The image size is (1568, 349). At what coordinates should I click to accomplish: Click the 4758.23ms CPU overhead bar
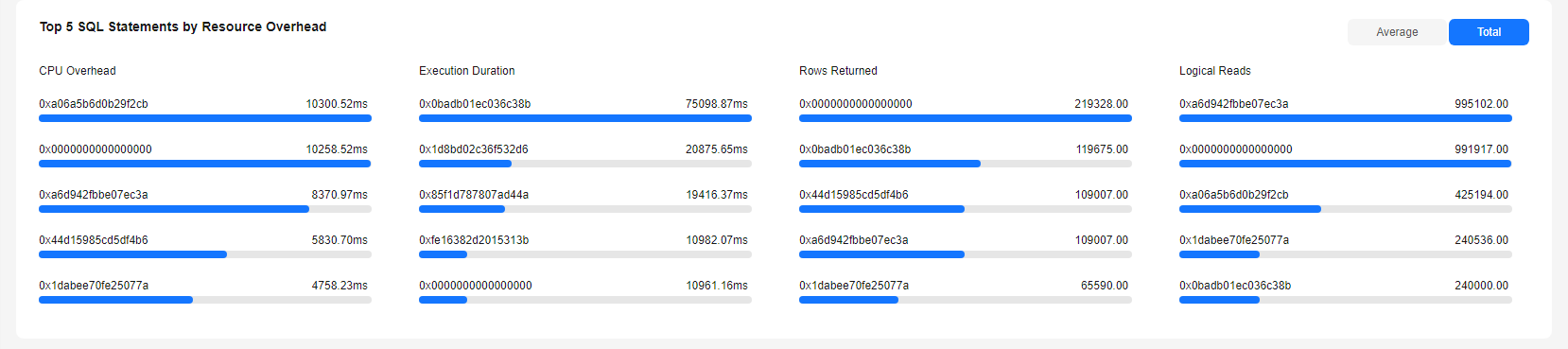point(205,300)
